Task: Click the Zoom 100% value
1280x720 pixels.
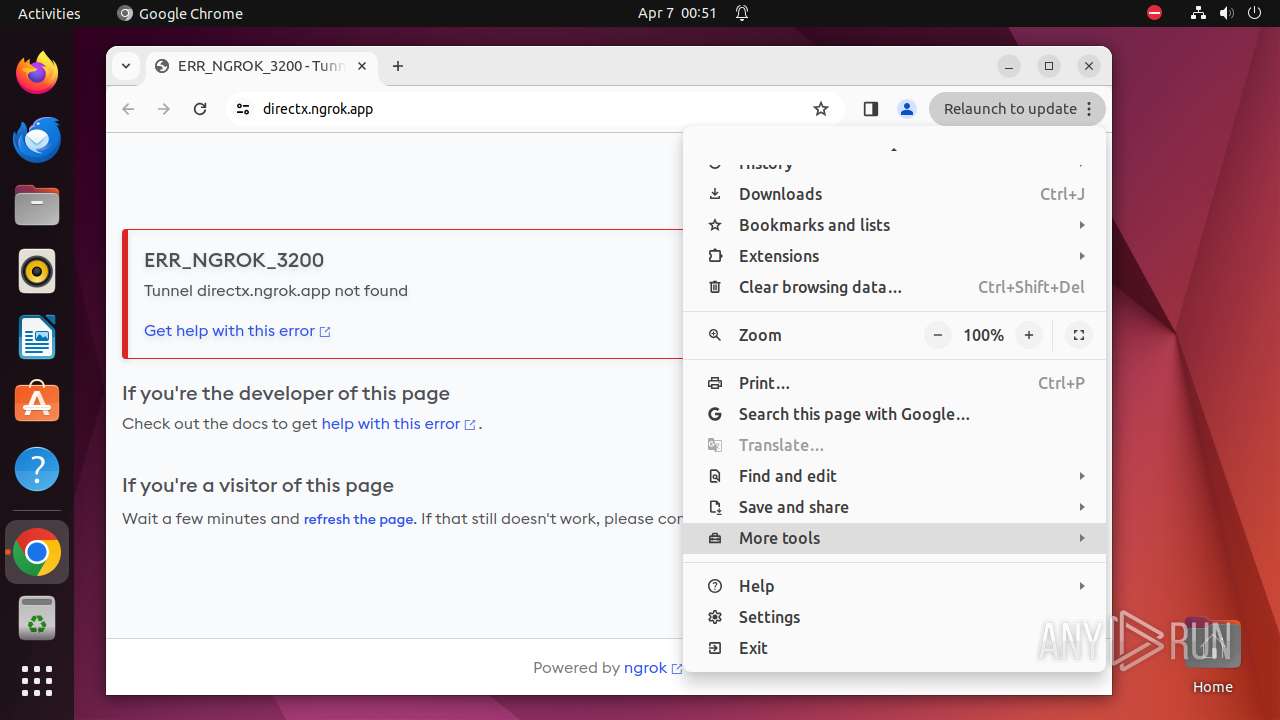Action: [983, 335]
